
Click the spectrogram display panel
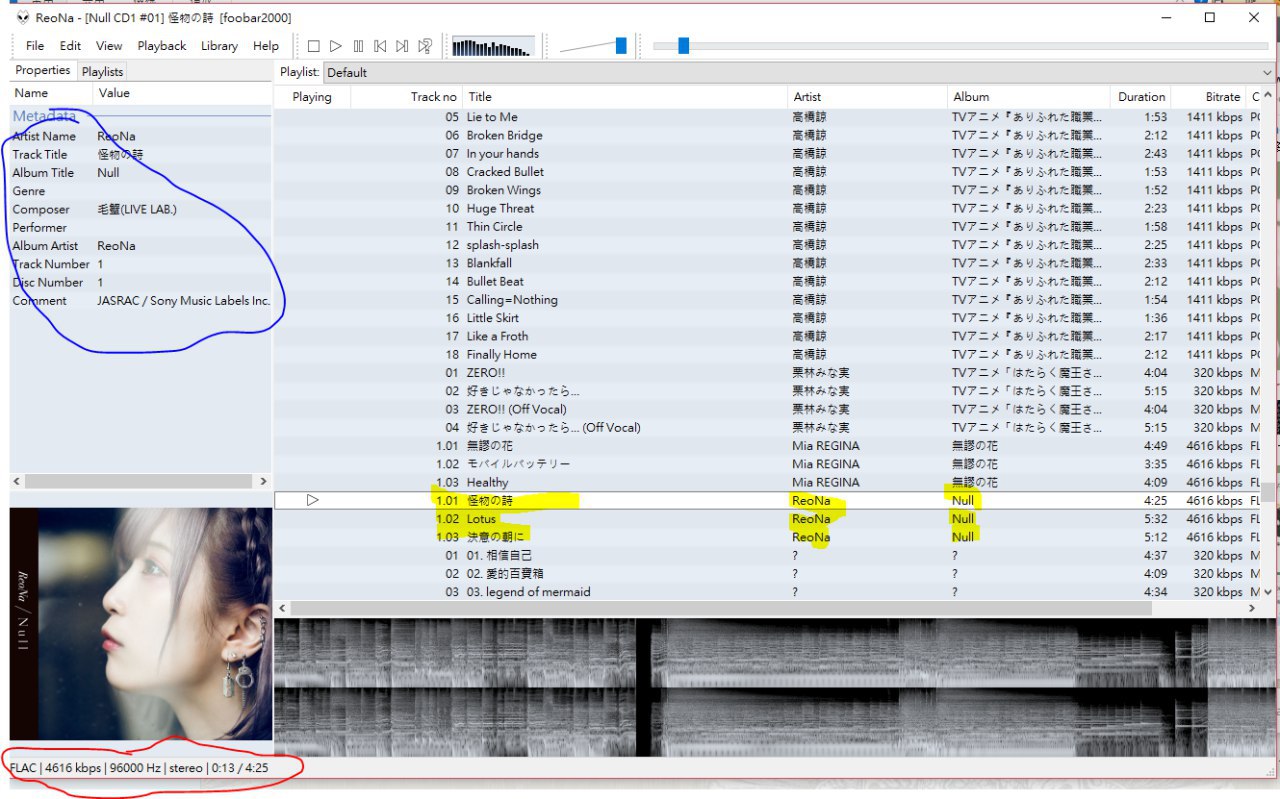776,686
